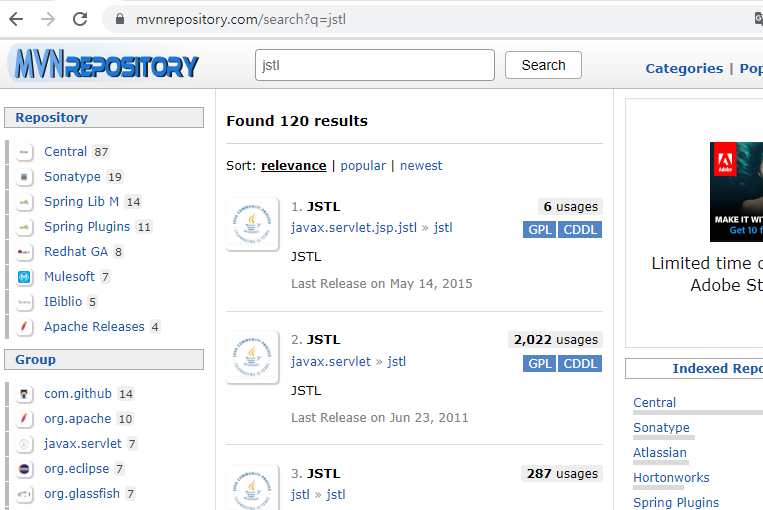Reload the page with refresh icon

[x=80, y=19]
